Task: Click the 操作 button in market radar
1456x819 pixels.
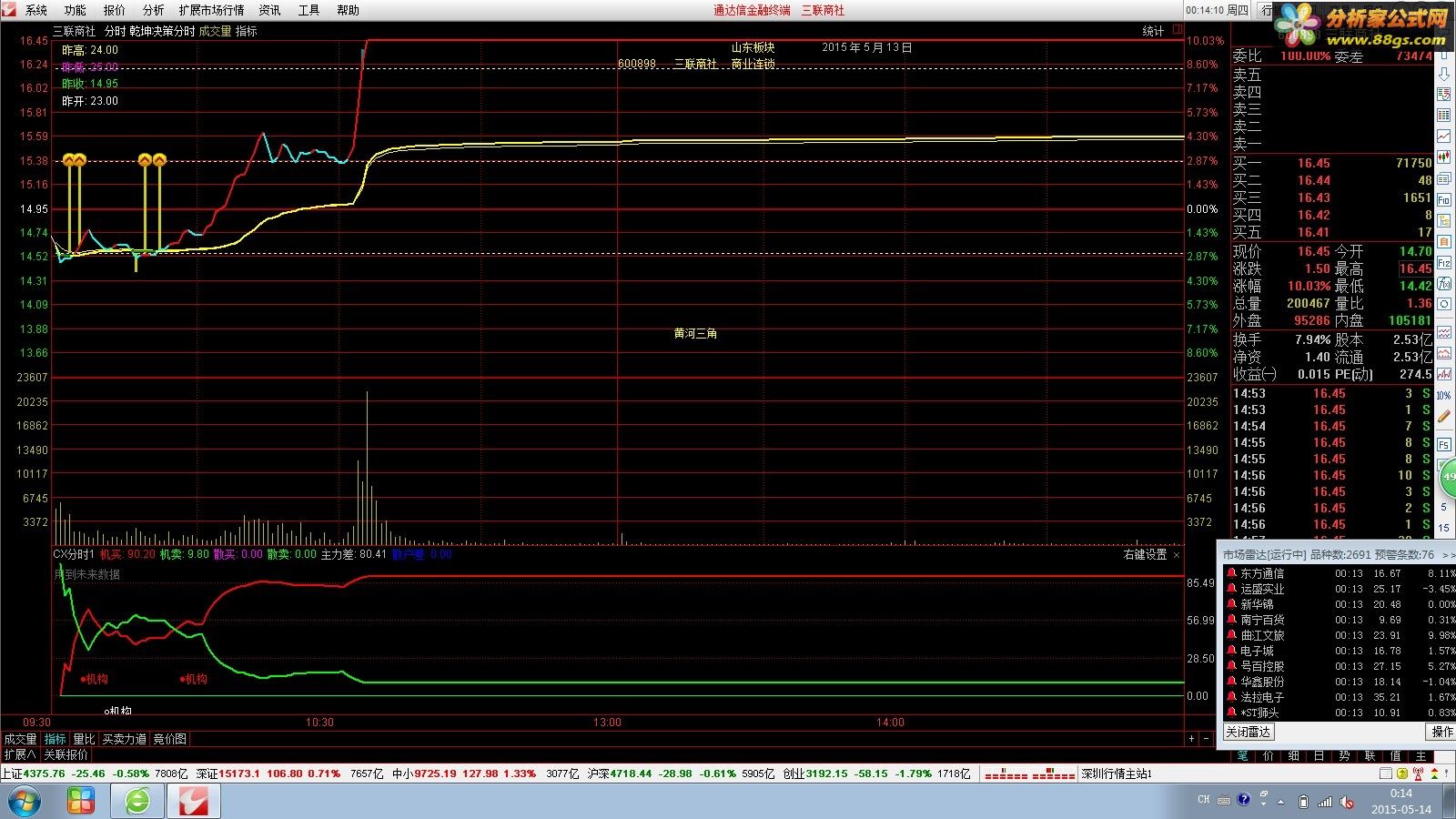Action: [1441, 732]
